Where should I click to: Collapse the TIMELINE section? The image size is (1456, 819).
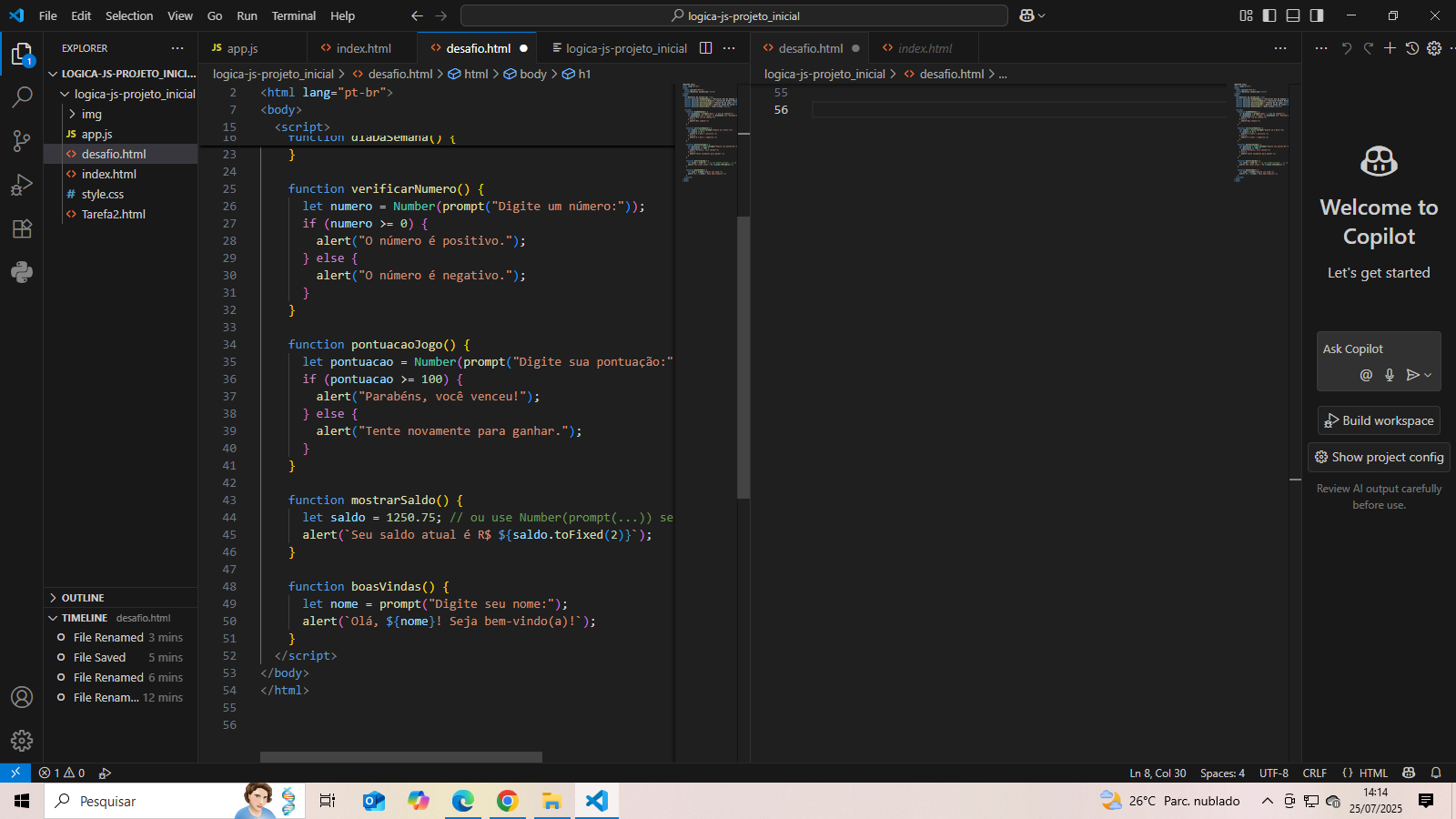click(x=120, y=618)
